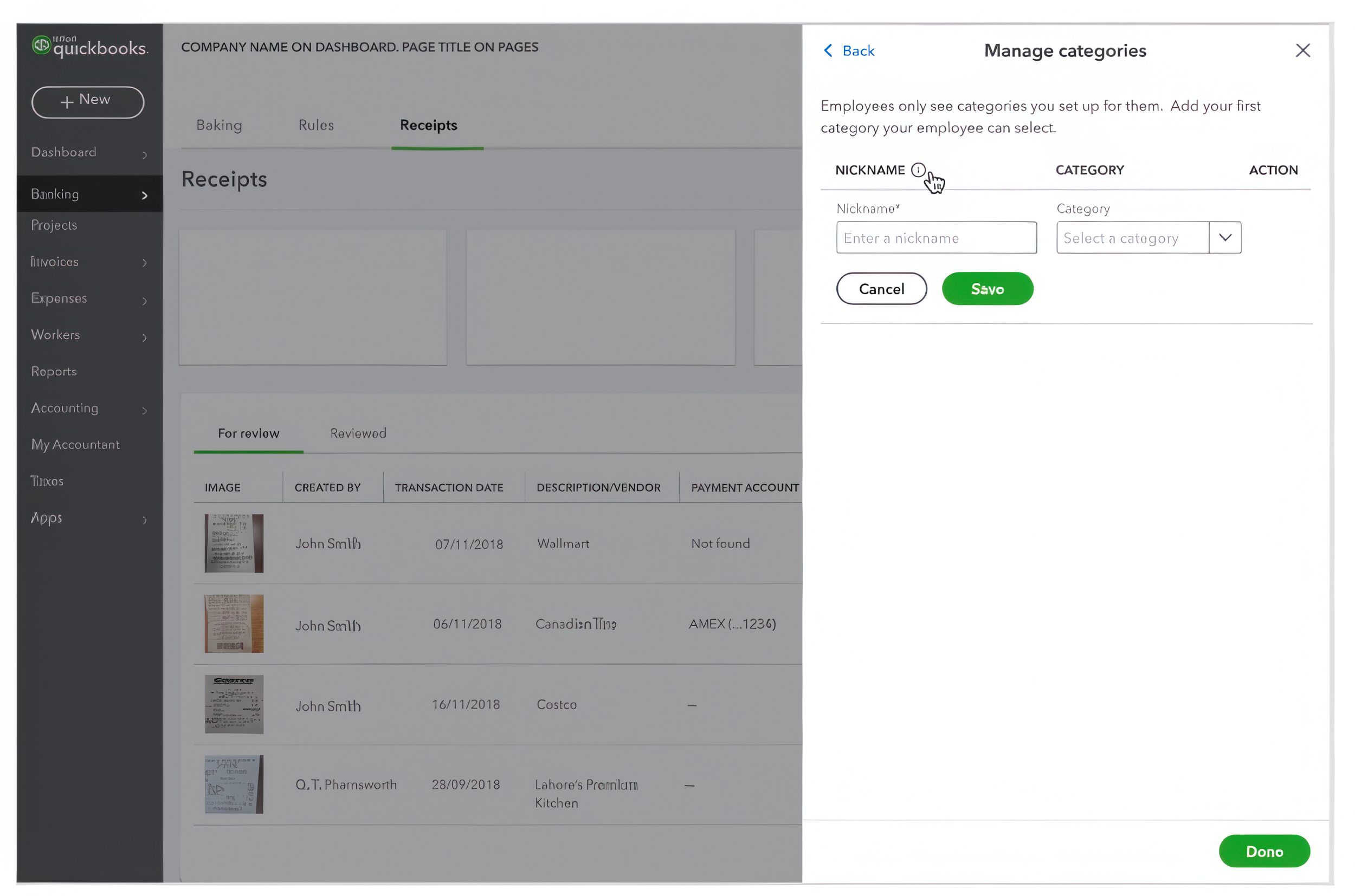Click the Cancel button
The image size is (1355, 896).
[882, 289]
